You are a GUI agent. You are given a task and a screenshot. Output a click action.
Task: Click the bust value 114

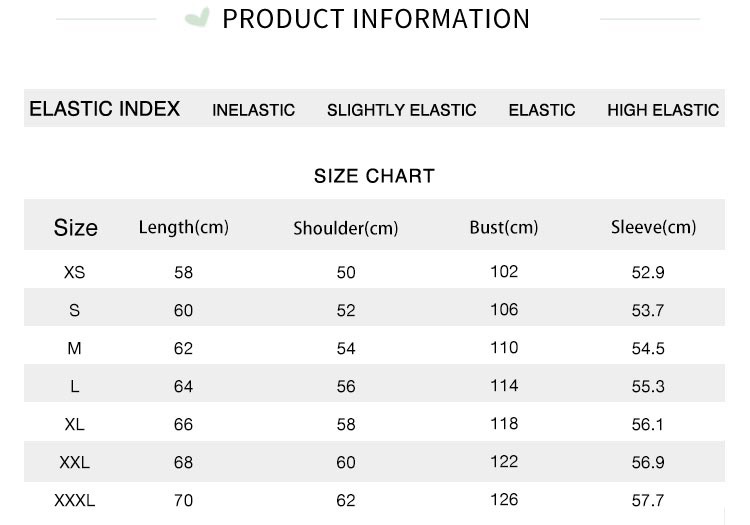pos(504,385)
